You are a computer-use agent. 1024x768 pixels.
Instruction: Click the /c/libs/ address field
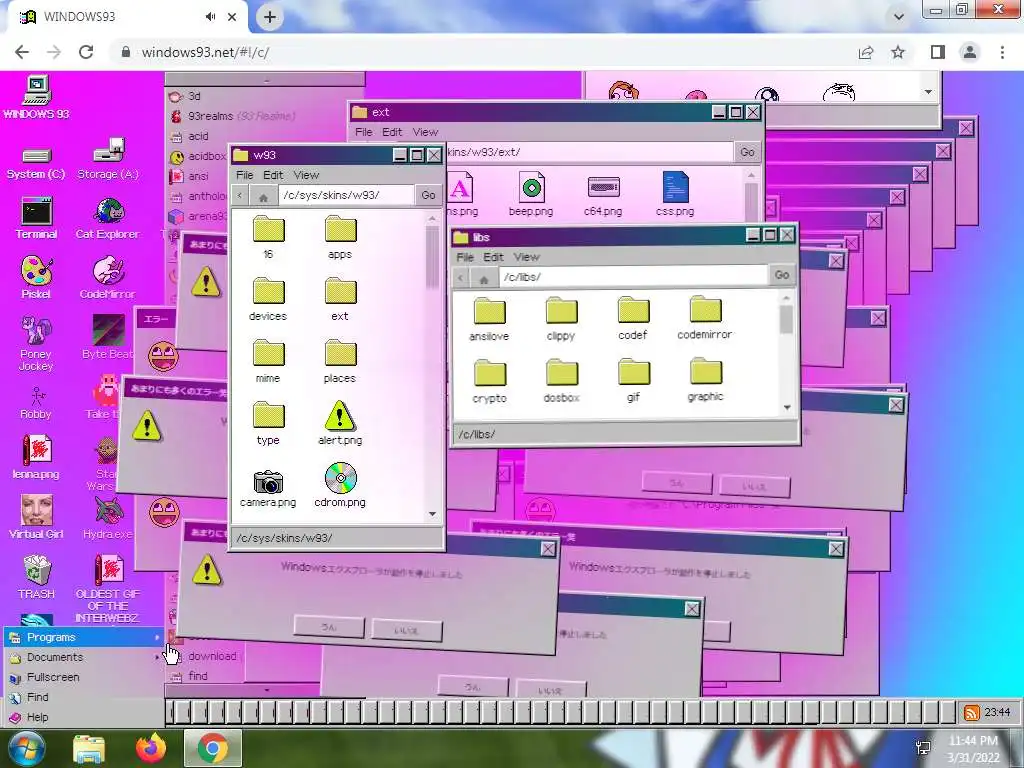click(633, 277)
